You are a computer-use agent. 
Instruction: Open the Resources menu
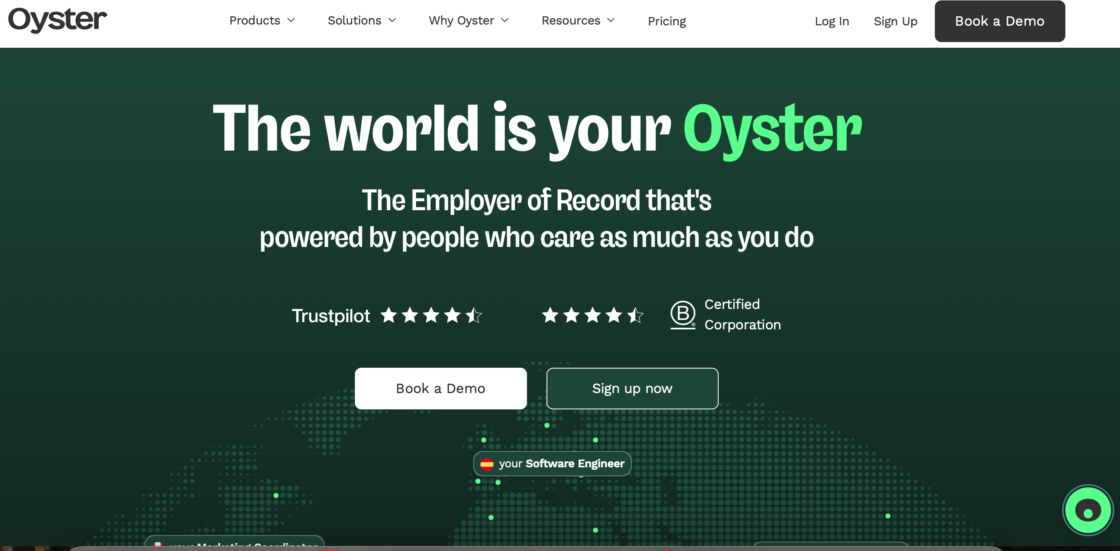[x=578, y=21]
